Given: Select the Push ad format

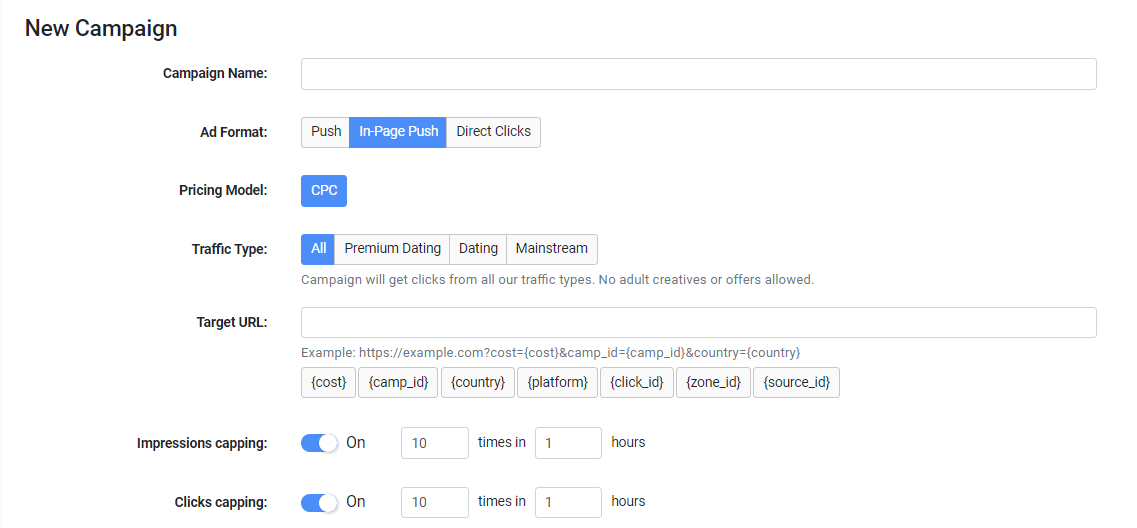Looking at the screenshot, I should click(x=325, y=132).
